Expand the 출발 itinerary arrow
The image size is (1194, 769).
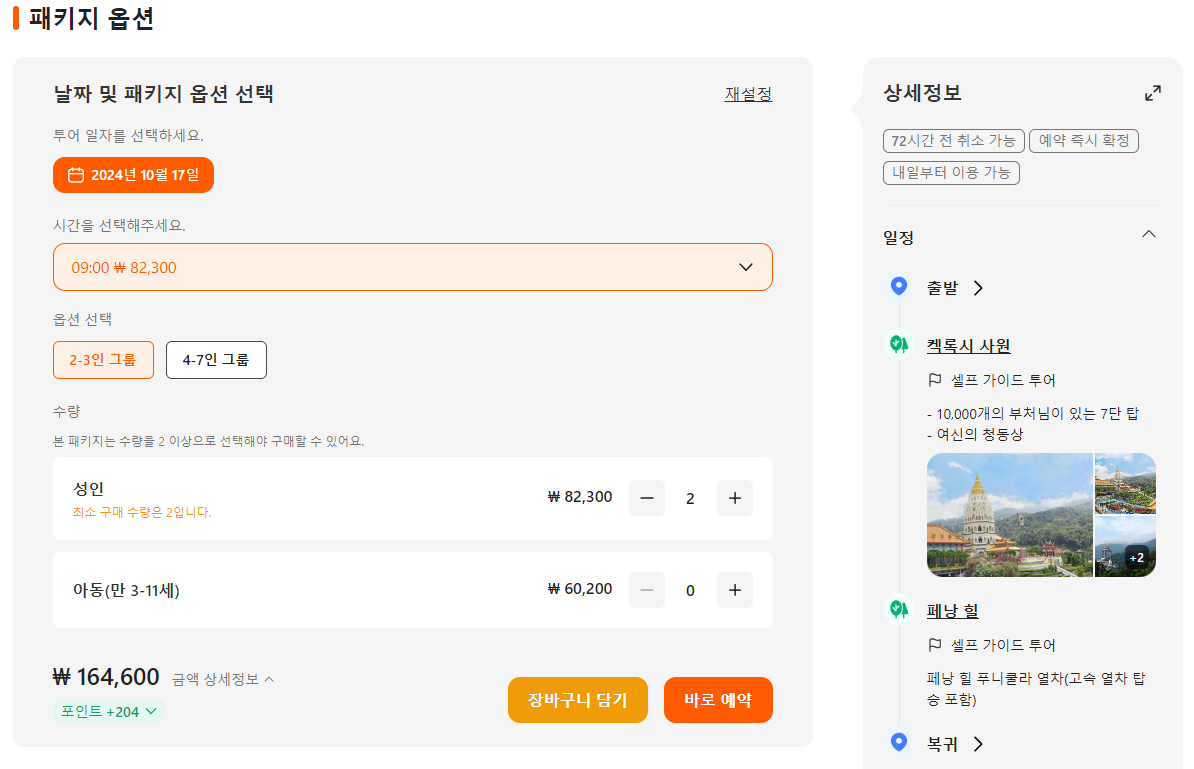coord(979,288)
